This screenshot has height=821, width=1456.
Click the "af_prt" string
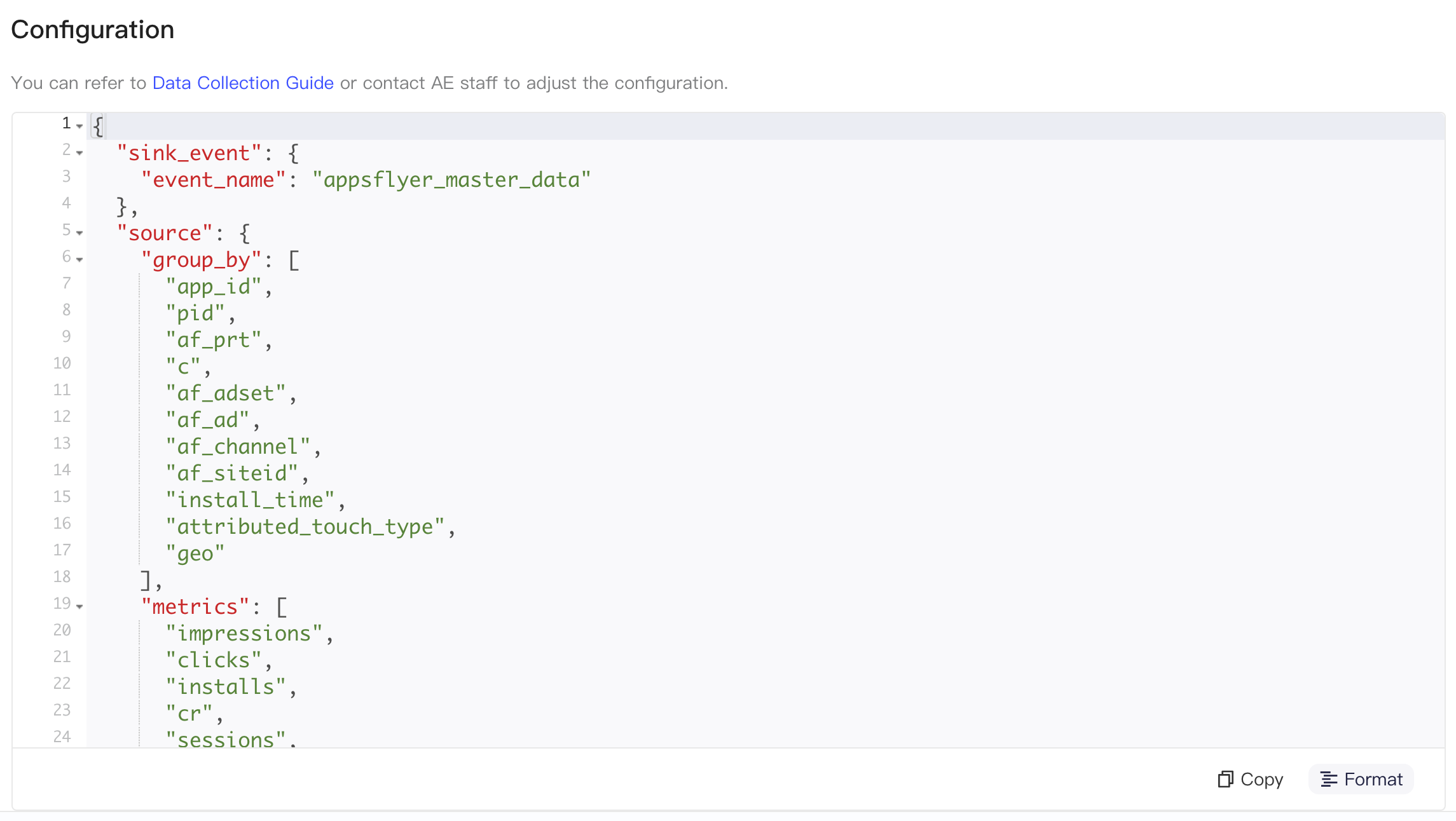[214, 340]
